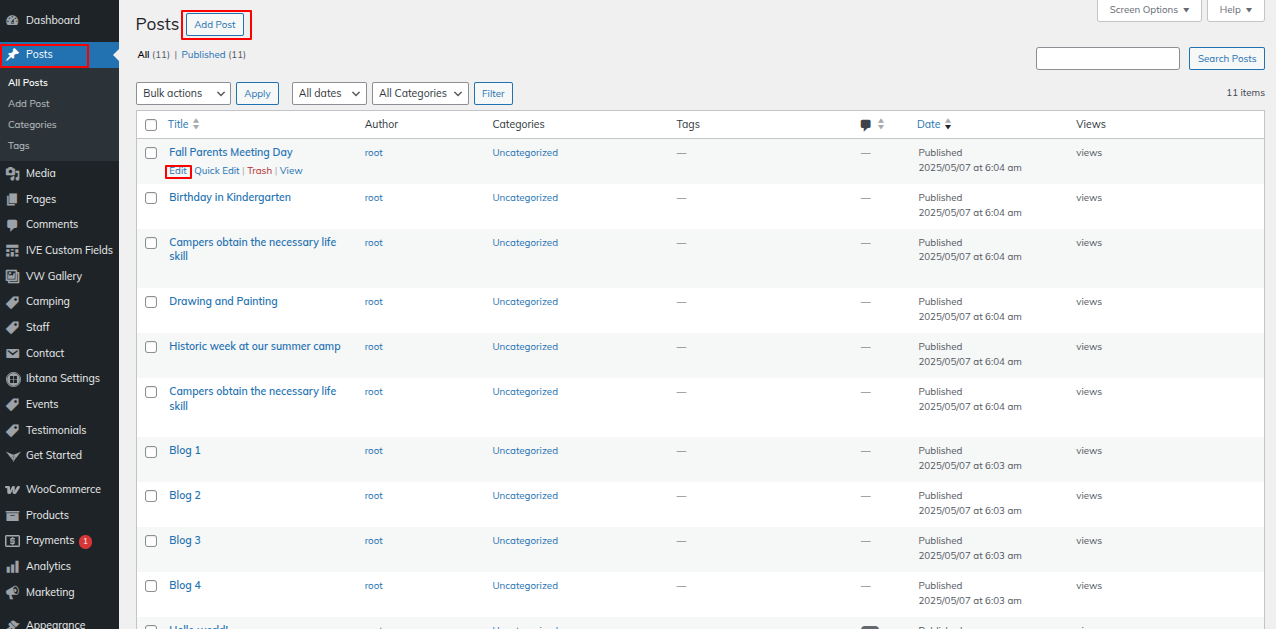Check the Birthday in Kindergarten post checkbox
Image resolution: width=1276 pixels, height=629 pixels.
[x=151, y=198]
